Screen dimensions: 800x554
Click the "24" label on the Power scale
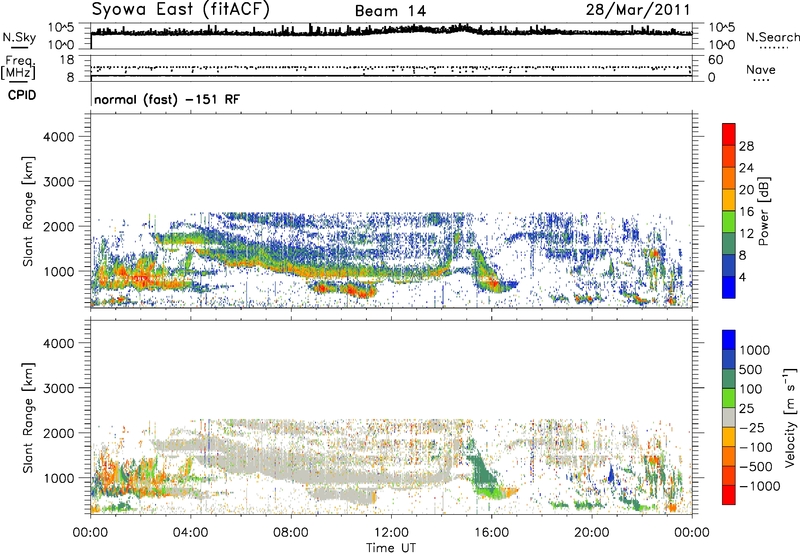click(x=746, y=168)
